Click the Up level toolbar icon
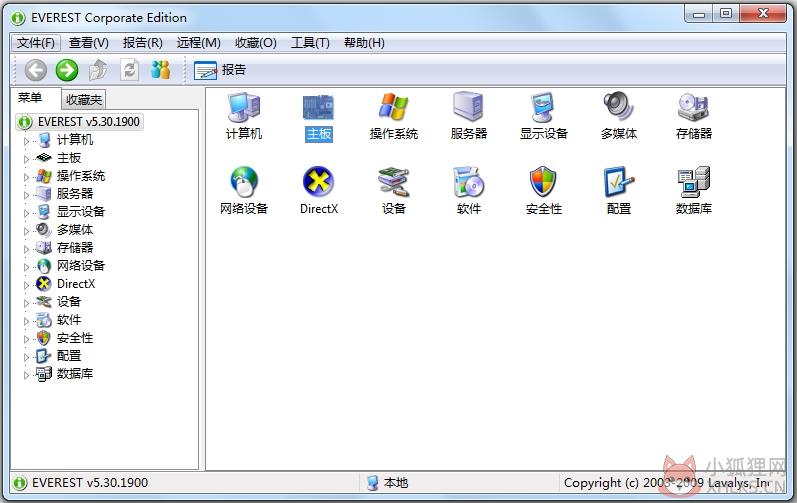Viewport: 797px width, 503px height. tap(98, 70)
